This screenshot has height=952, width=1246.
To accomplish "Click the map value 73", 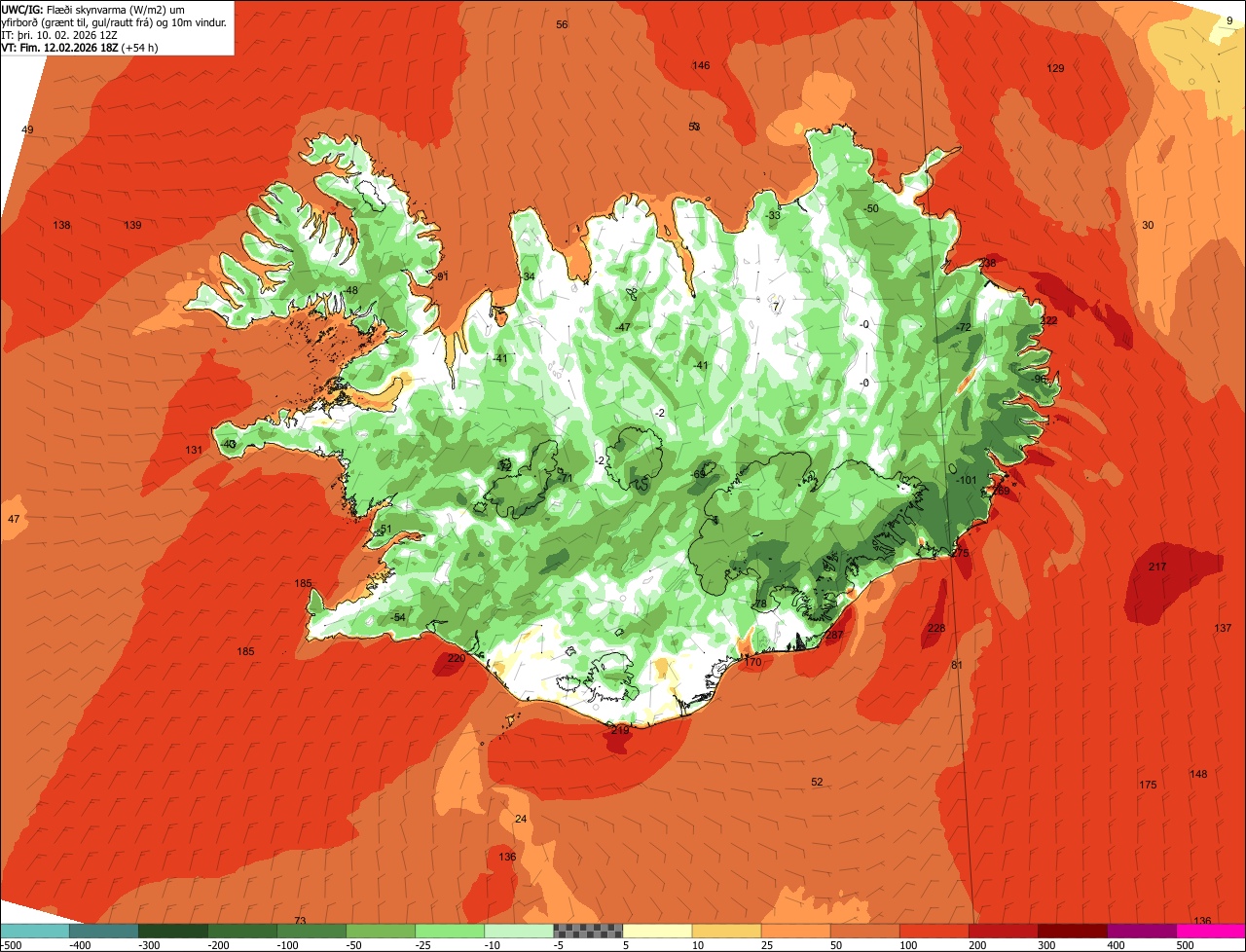I will click(300, 921).
